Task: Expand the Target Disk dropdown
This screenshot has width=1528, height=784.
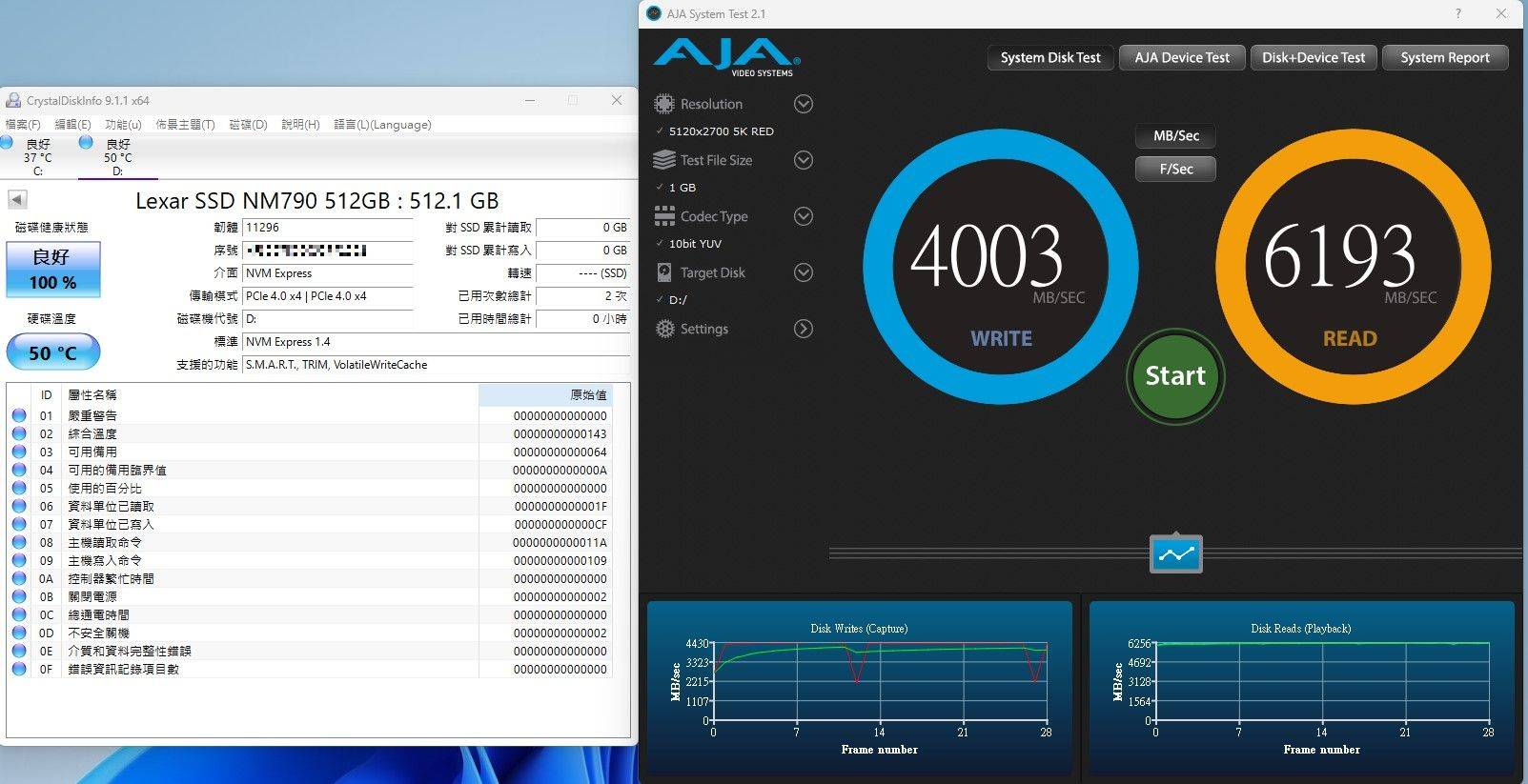Action: (804, 272)
